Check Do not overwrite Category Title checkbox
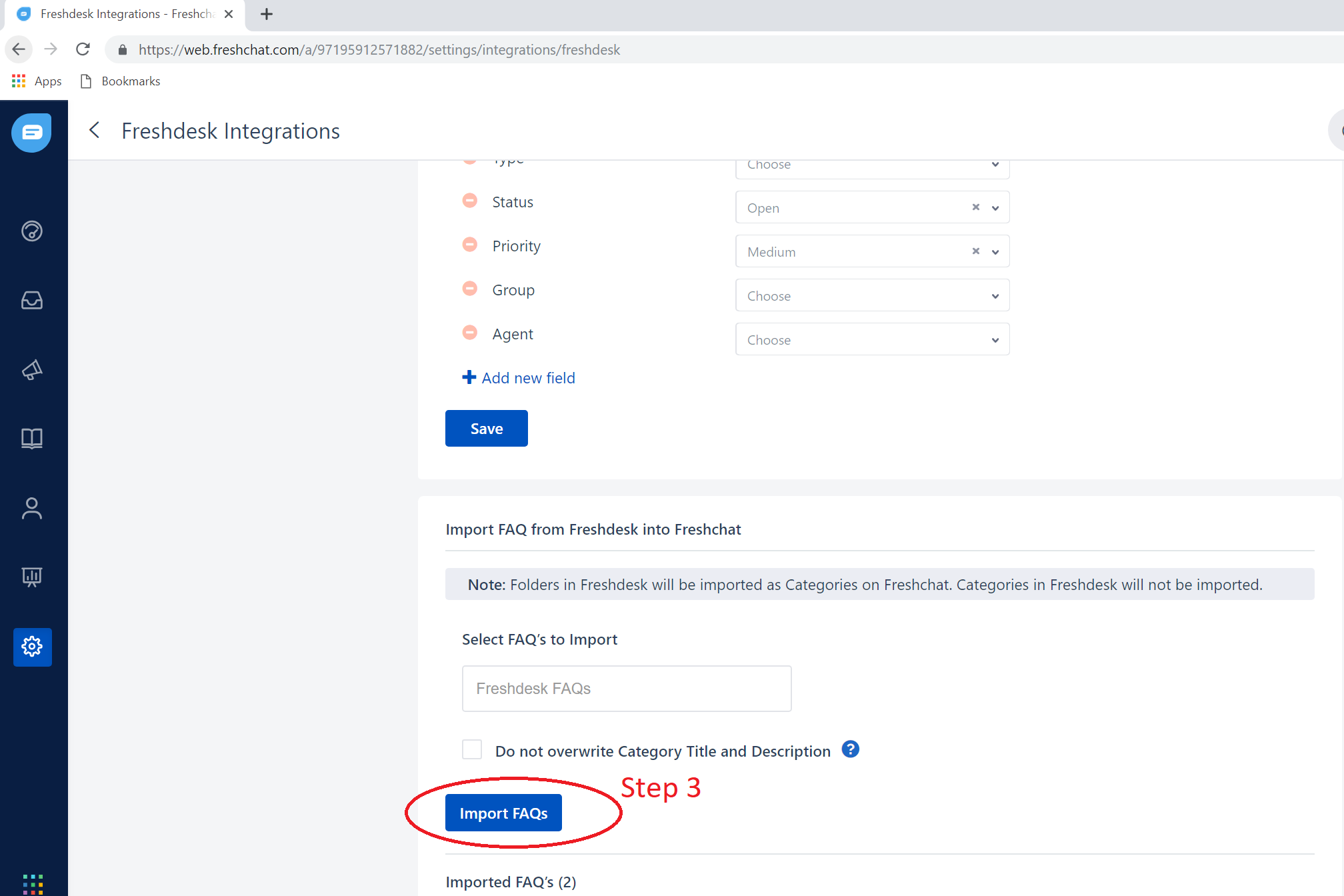1344x896 pixels. 472,750
